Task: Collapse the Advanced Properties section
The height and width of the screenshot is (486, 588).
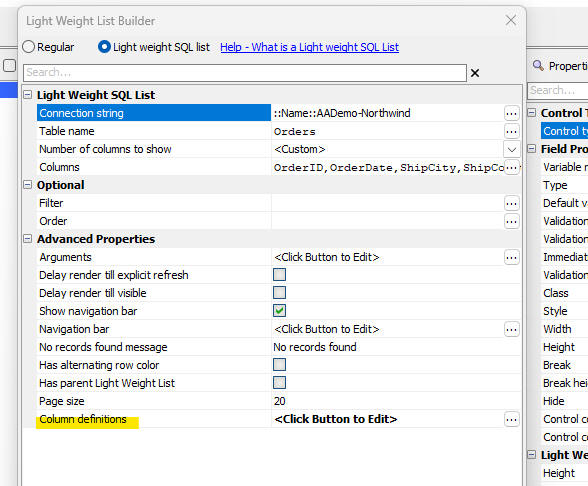Action: [x=27, y=238]
